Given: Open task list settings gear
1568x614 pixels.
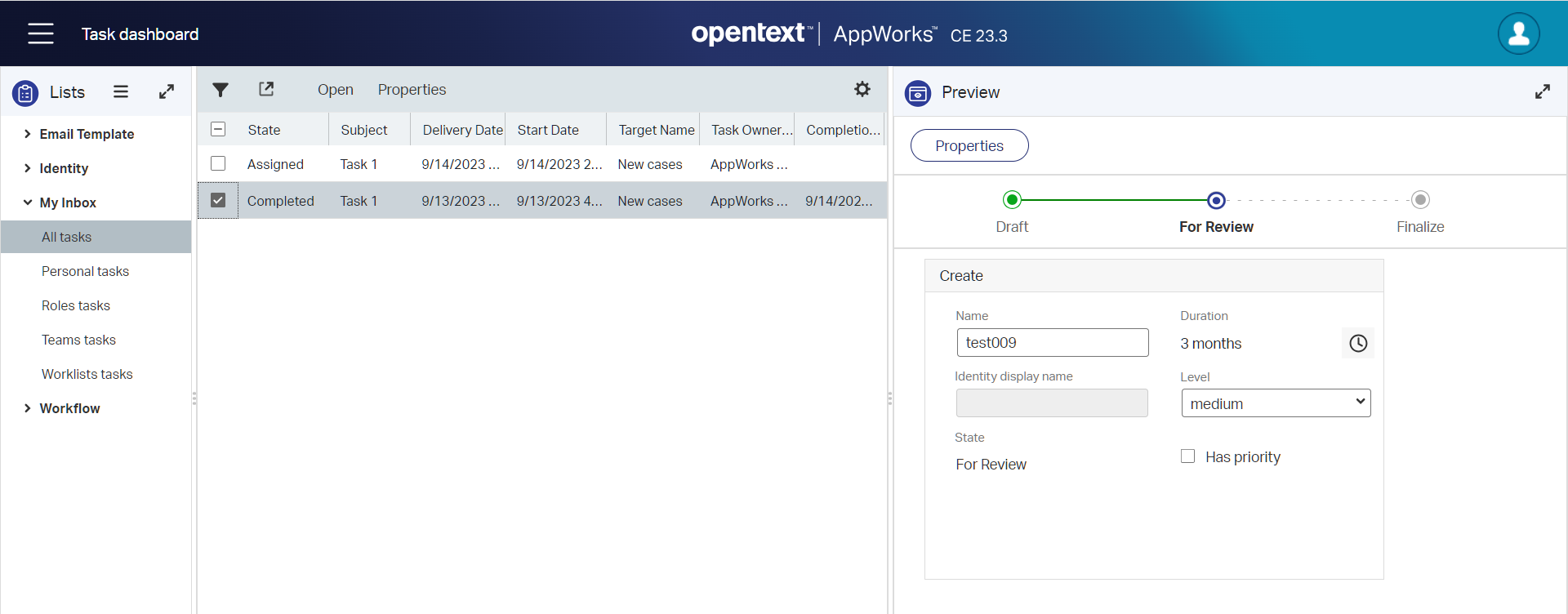Looking at the screenshot, I should [862, 89].
